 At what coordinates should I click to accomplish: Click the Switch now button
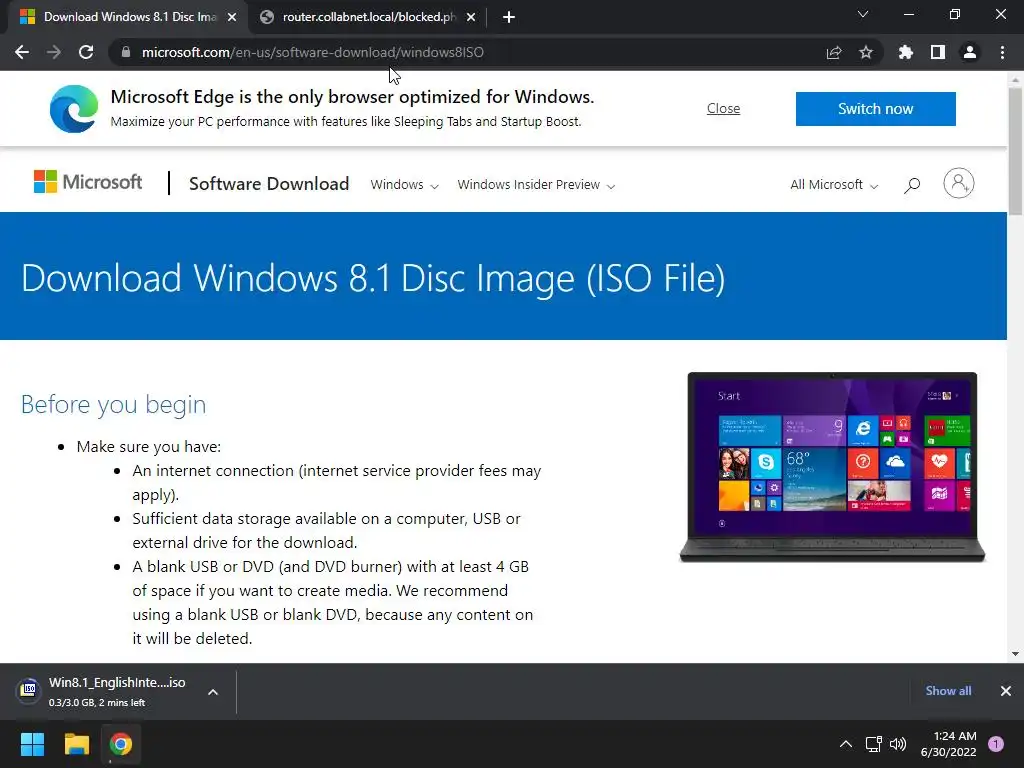tap(875, 108)
